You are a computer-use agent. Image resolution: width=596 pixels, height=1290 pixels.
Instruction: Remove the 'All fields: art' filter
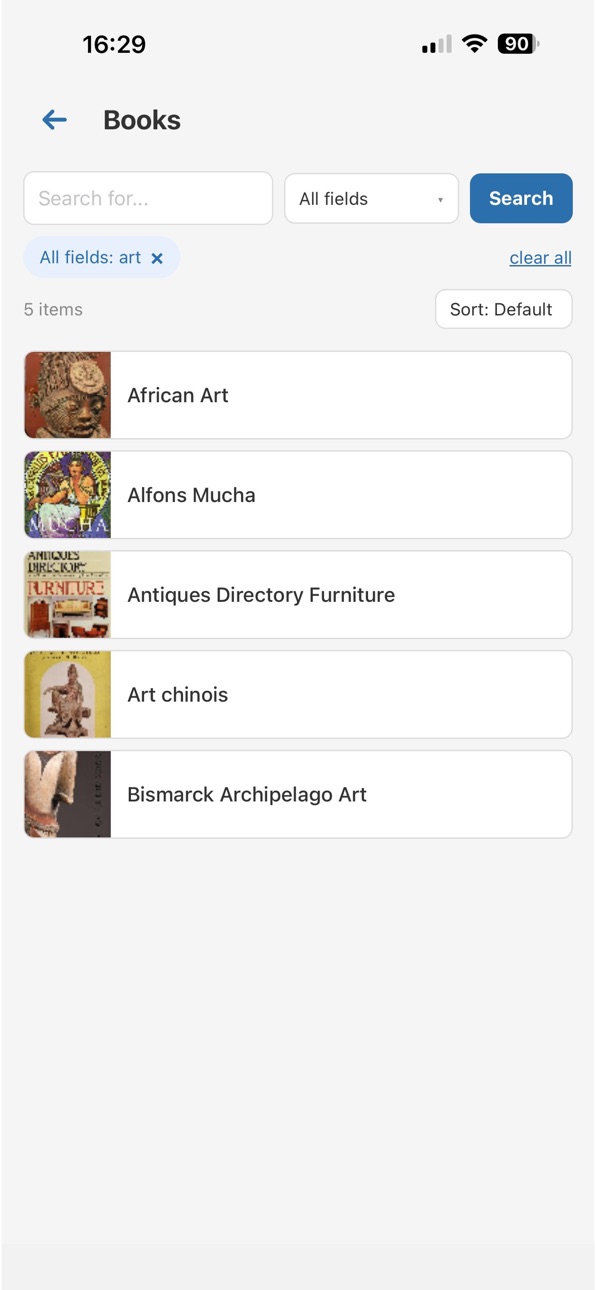pos(157,258)
